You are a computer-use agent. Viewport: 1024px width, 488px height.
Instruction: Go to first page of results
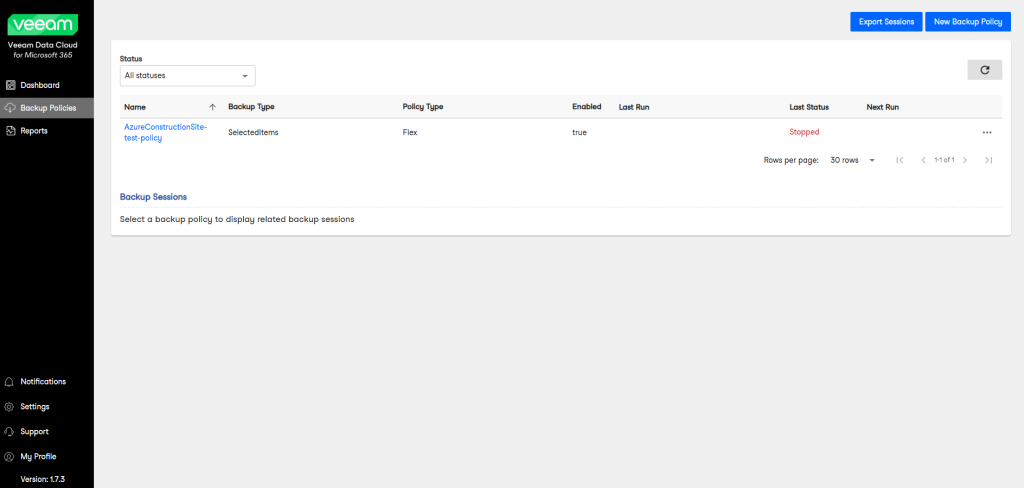(x=899, y=160)
